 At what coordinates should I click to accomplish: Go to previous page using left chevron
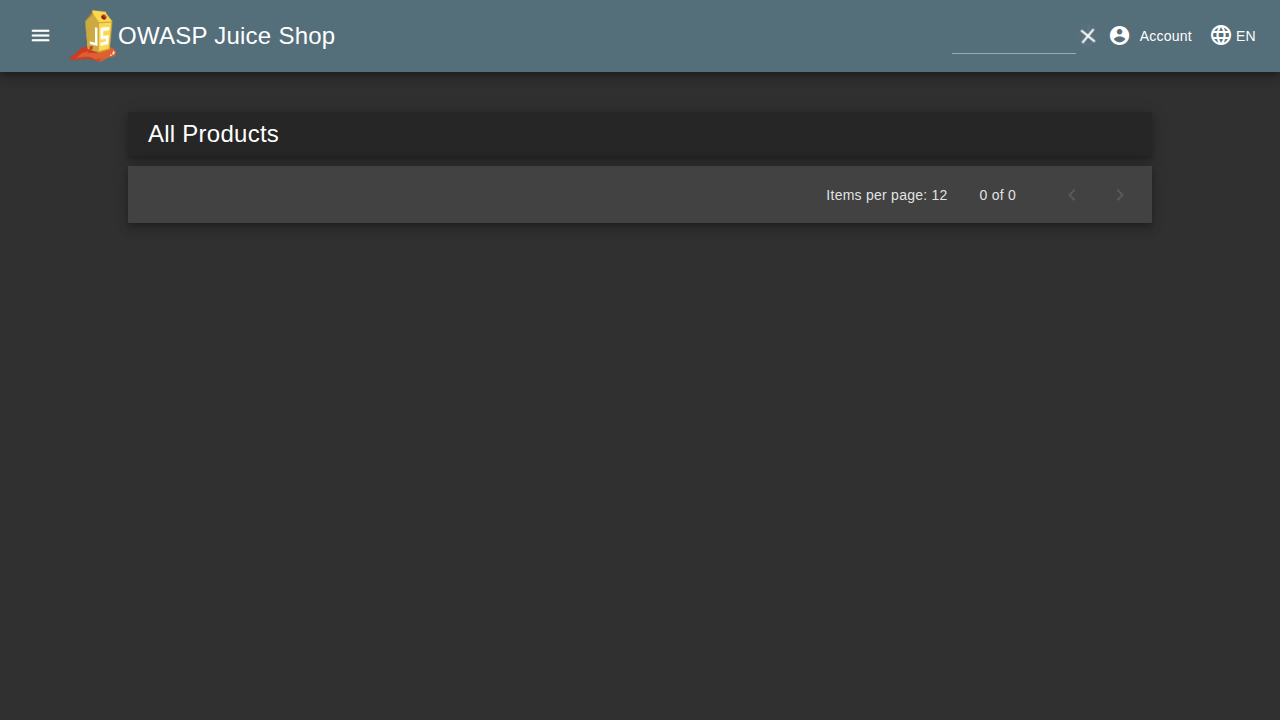1072,195
